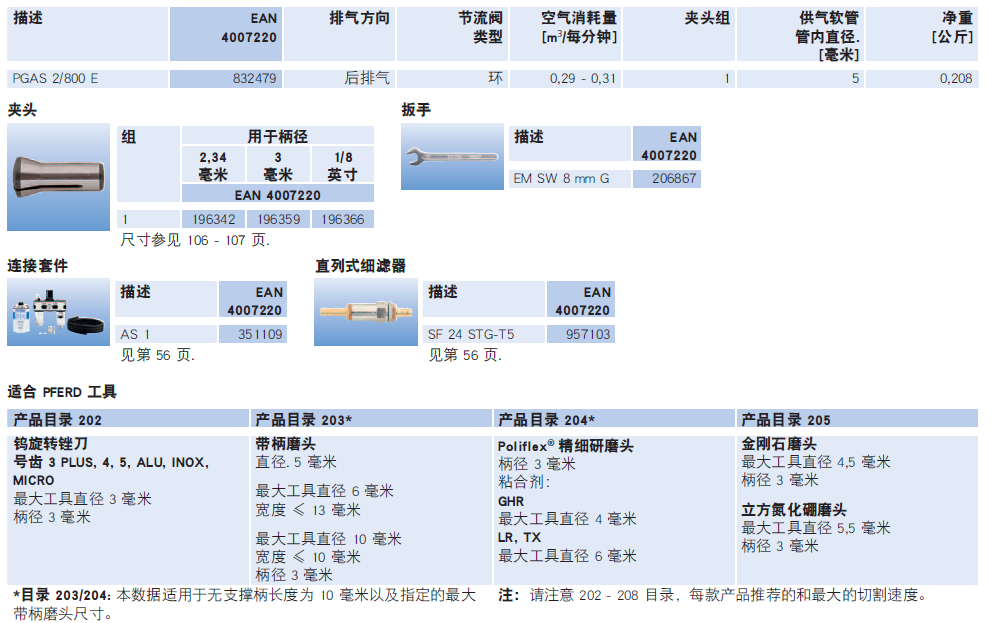Click the 用于柄径 column header
The width and height of the screenshot is (991, 623).
pyautogui.click(x=277, y=136)
